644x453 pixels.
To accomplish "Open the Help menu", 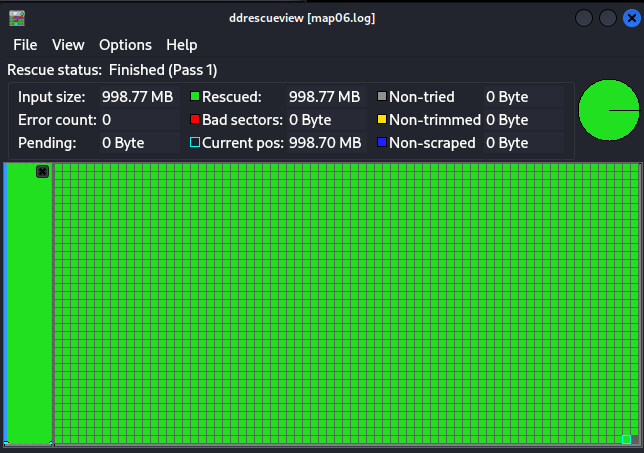I will click(x=181, y=45).
